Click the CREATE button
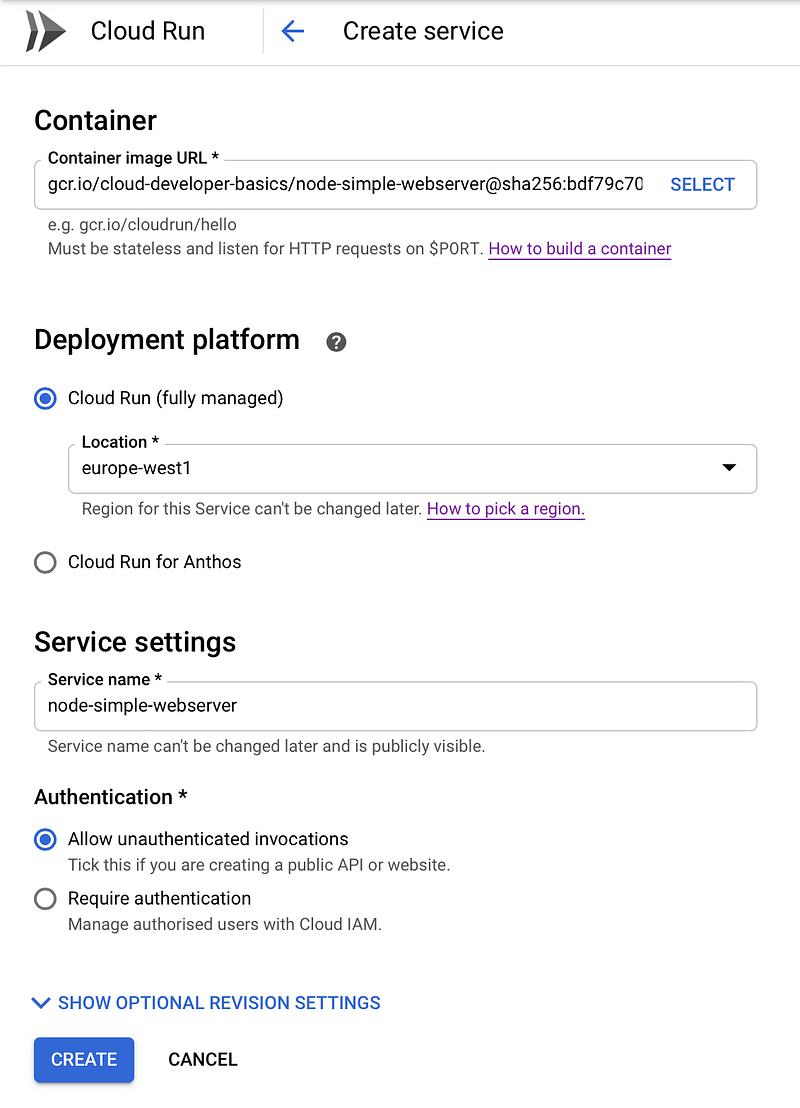 (x=84, y=1060)
